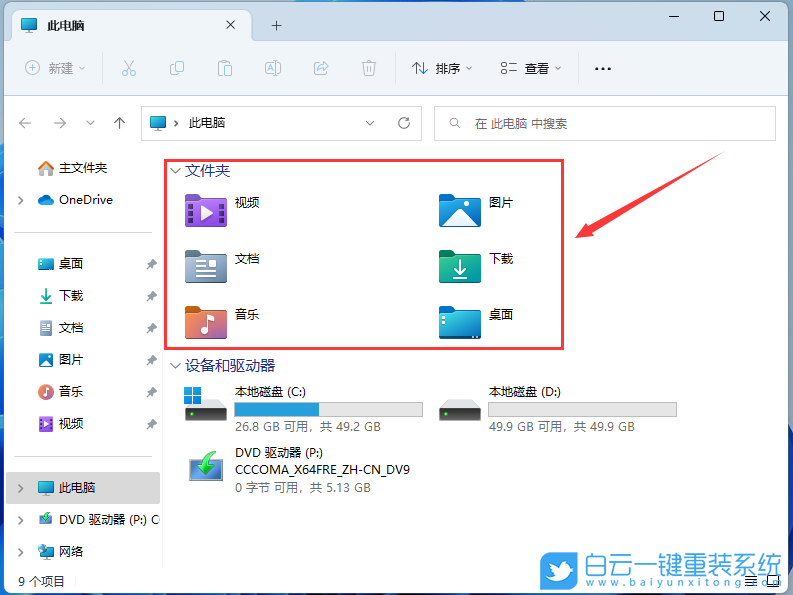This screenshot has width=793, height=595.
Task: Select the 下载 folder in main pane
Action: (x=476, y=266)
